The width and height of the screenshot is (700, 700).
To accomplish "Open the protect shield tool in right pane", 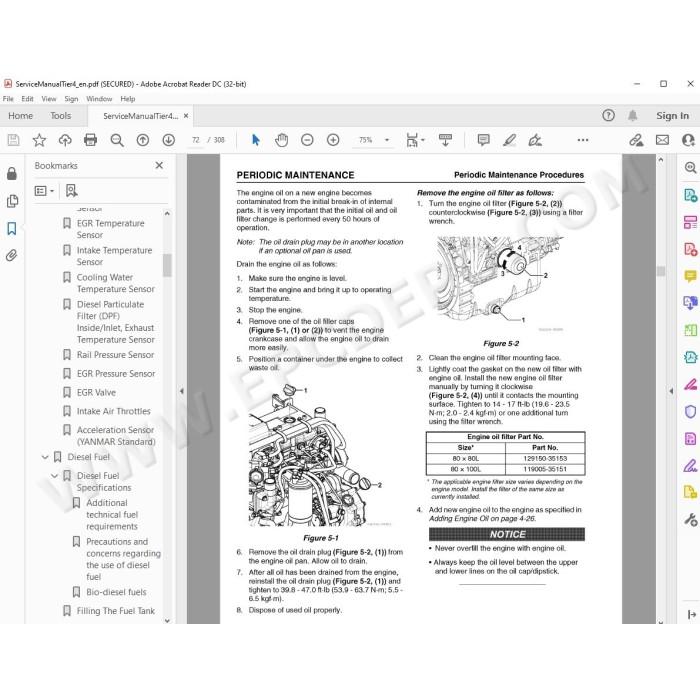I will tap(690, 411).
